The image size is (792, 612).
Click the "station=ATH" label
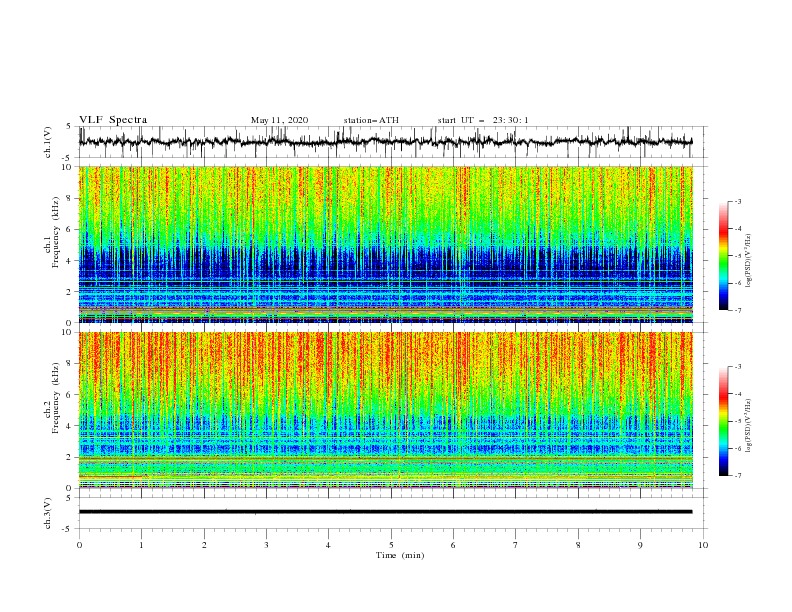(x=371, y=120)
